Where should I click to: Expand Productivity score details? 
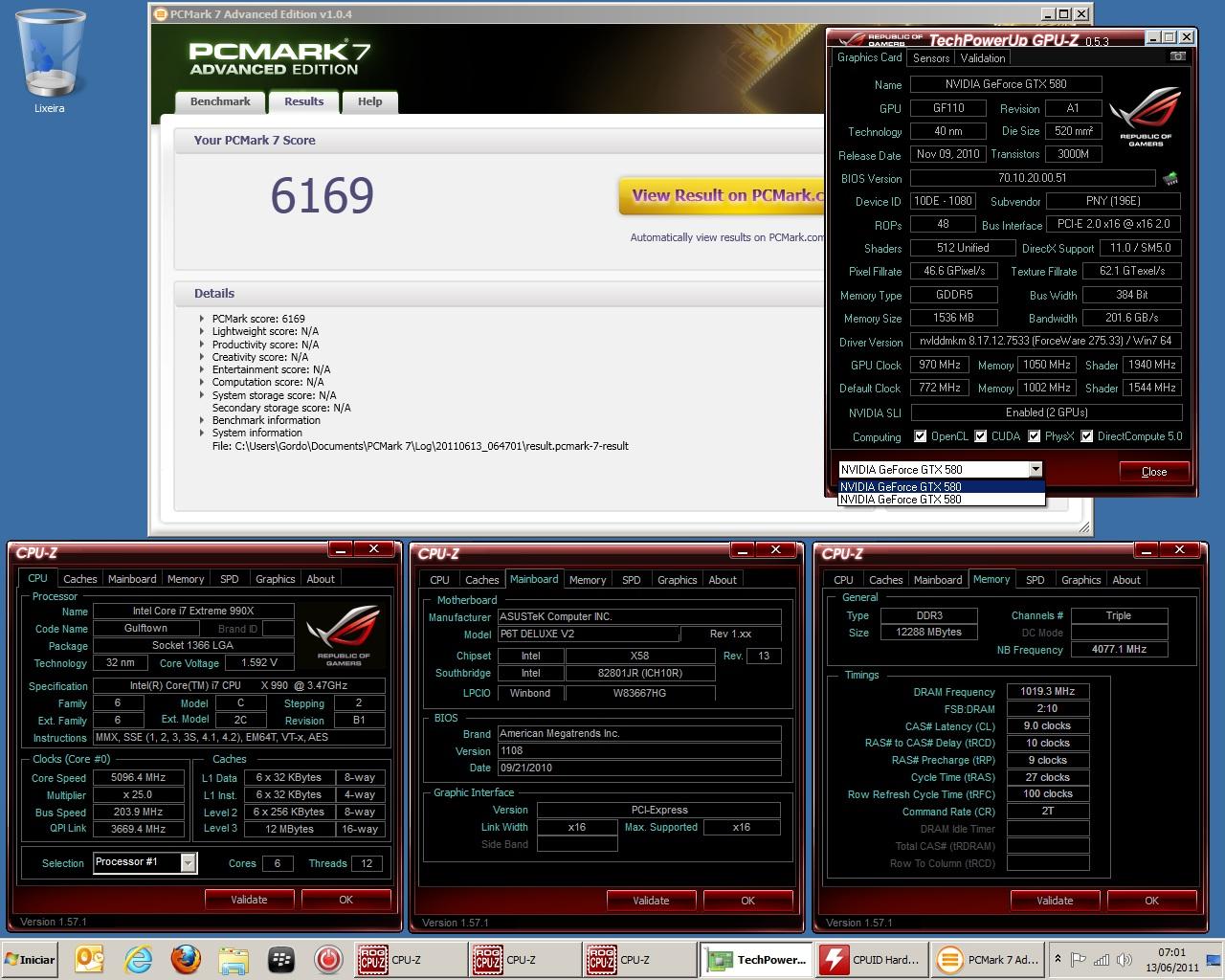pyautogui.click(x=202, y=345)
